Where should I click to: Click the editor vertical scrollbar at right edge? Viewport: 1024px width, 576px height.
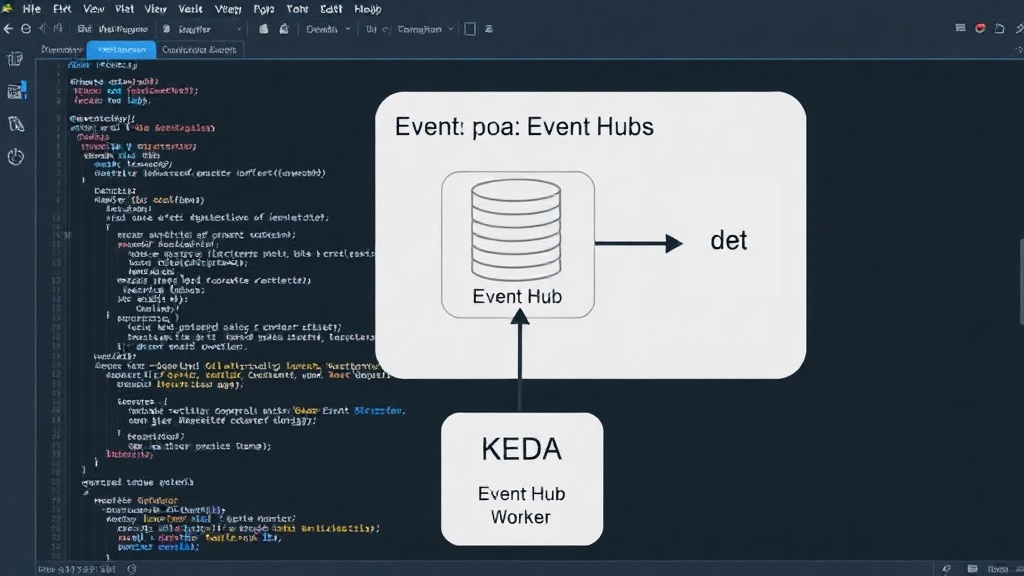click(1021, 281)
